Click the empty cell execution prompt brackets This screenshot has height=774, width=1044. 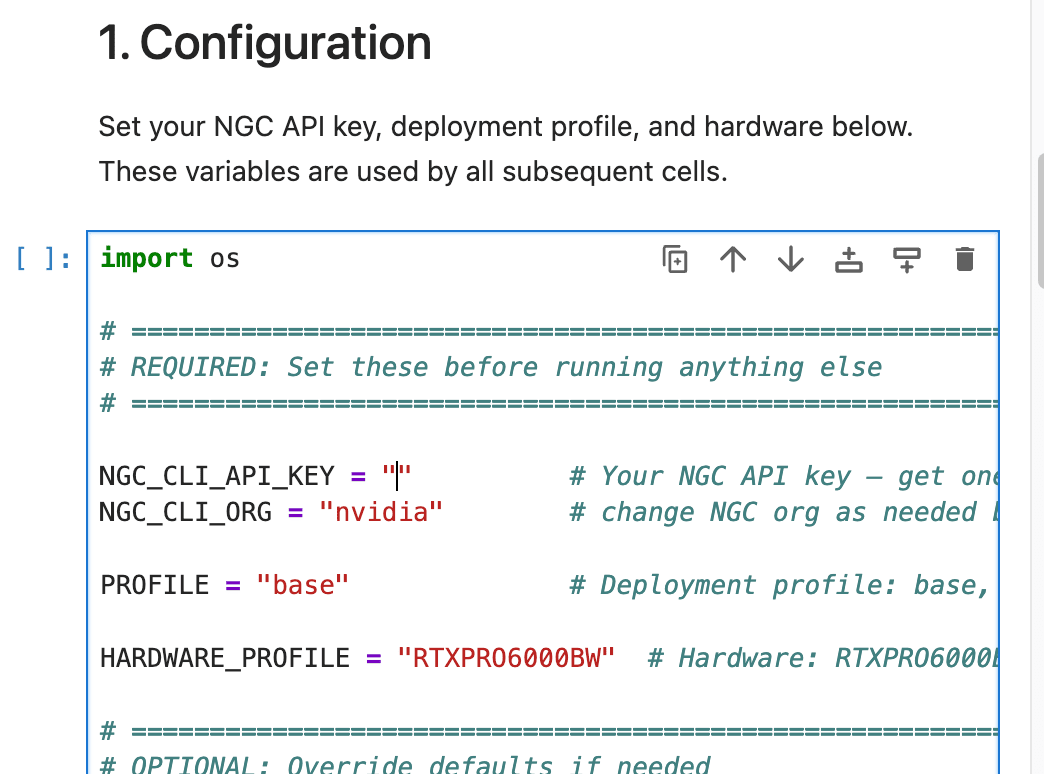[x=43, y=258]
